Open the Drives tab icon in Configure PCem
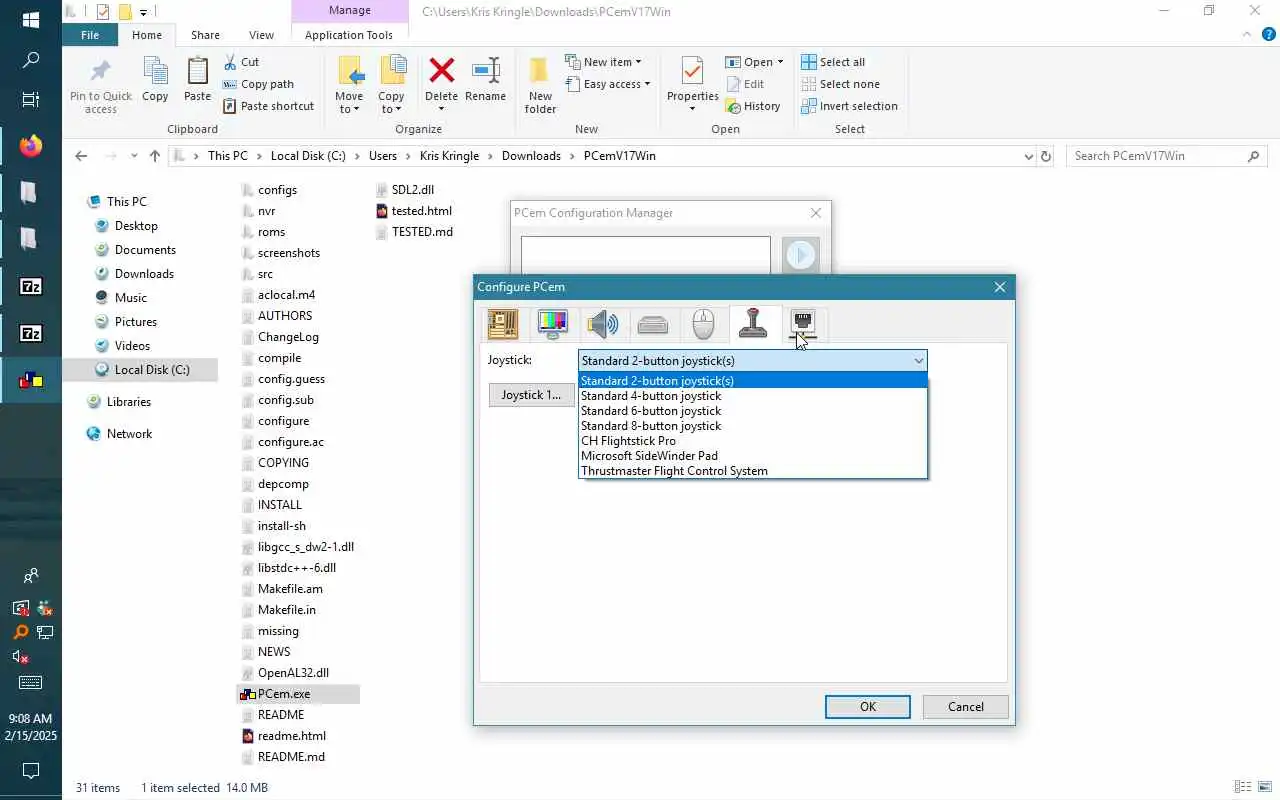This screenshot has height=800, width=1280. point(653,324)
